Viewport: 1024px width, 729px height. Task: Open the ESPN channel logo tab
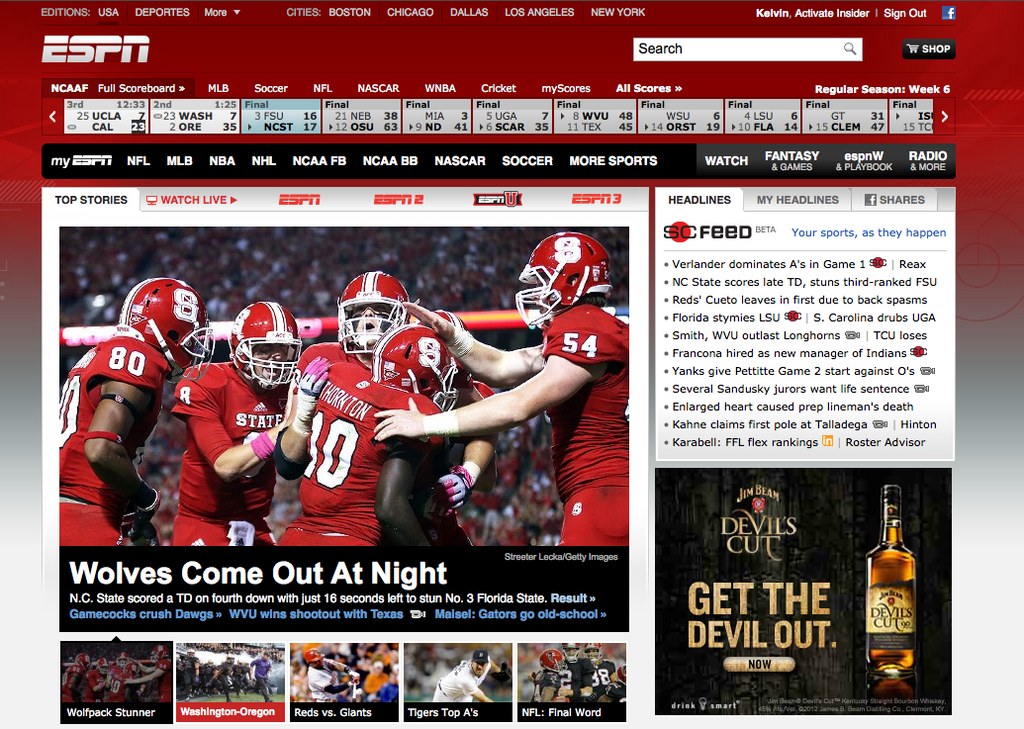pos(299,200)
